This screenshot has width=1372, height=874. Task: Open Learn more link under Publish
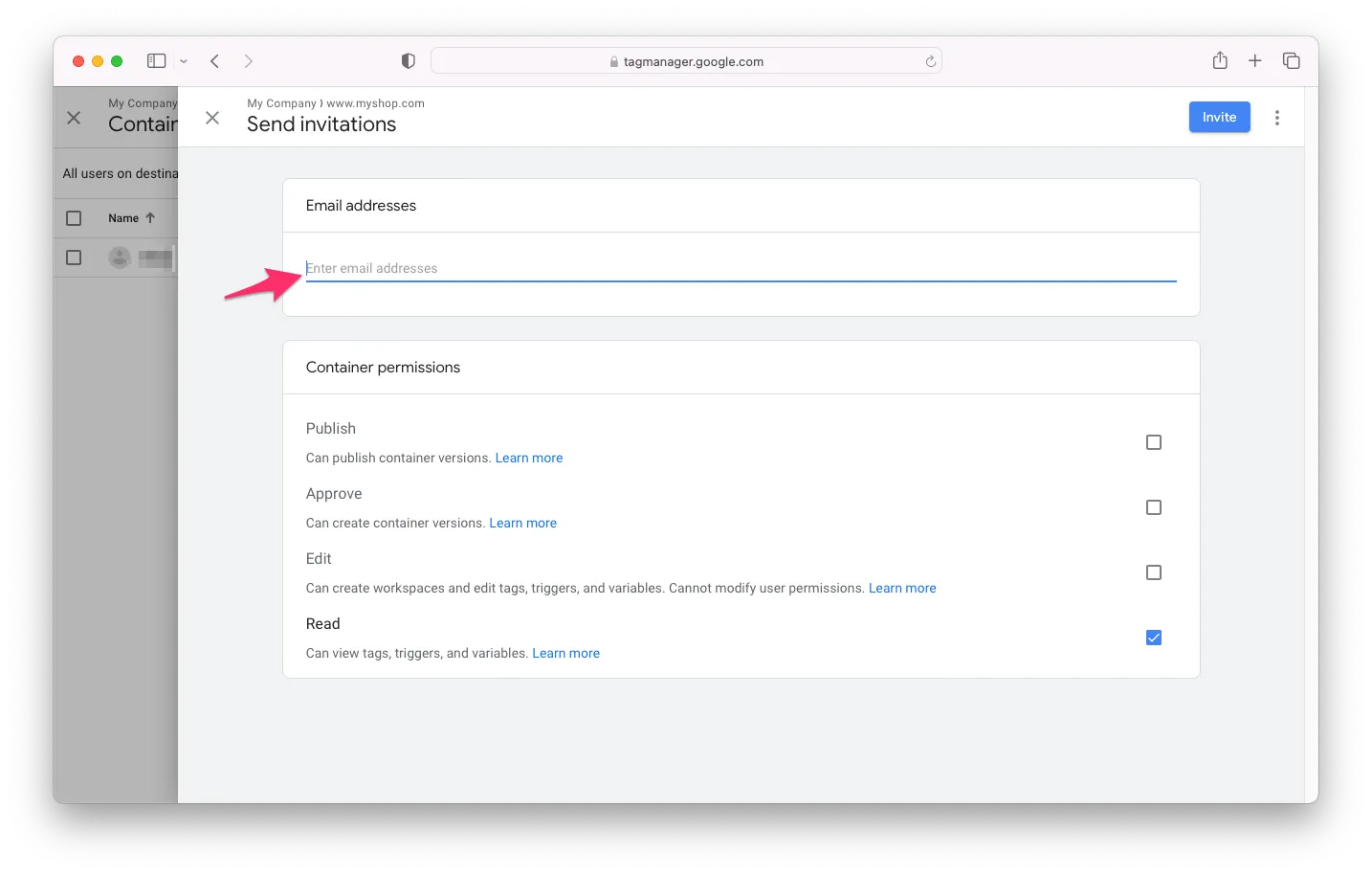[528, 458]
